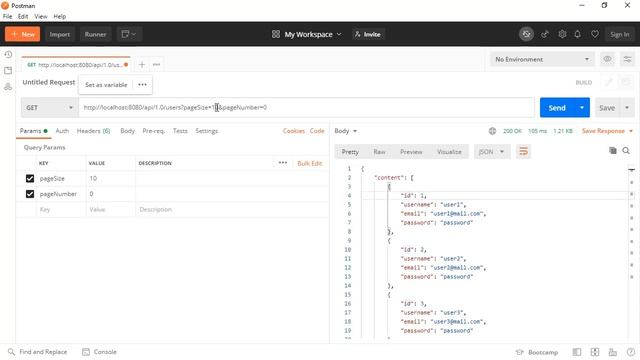Open the notifications bell icon
Viewport: 640px width, 360px height.
point(578,34)
